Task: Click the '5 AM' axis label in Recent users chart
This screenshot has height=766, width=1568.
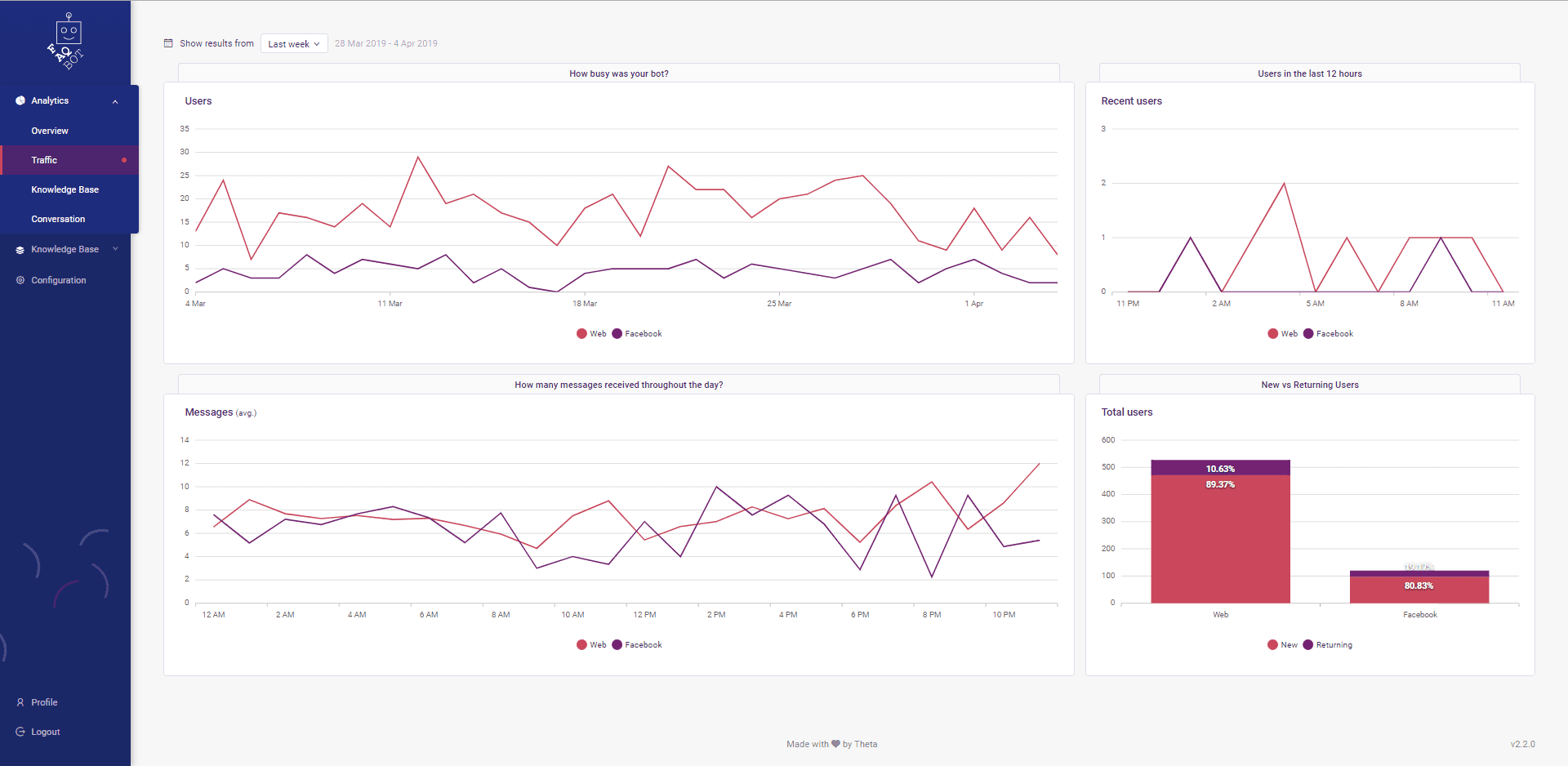Action: [x=1315, y=304]
